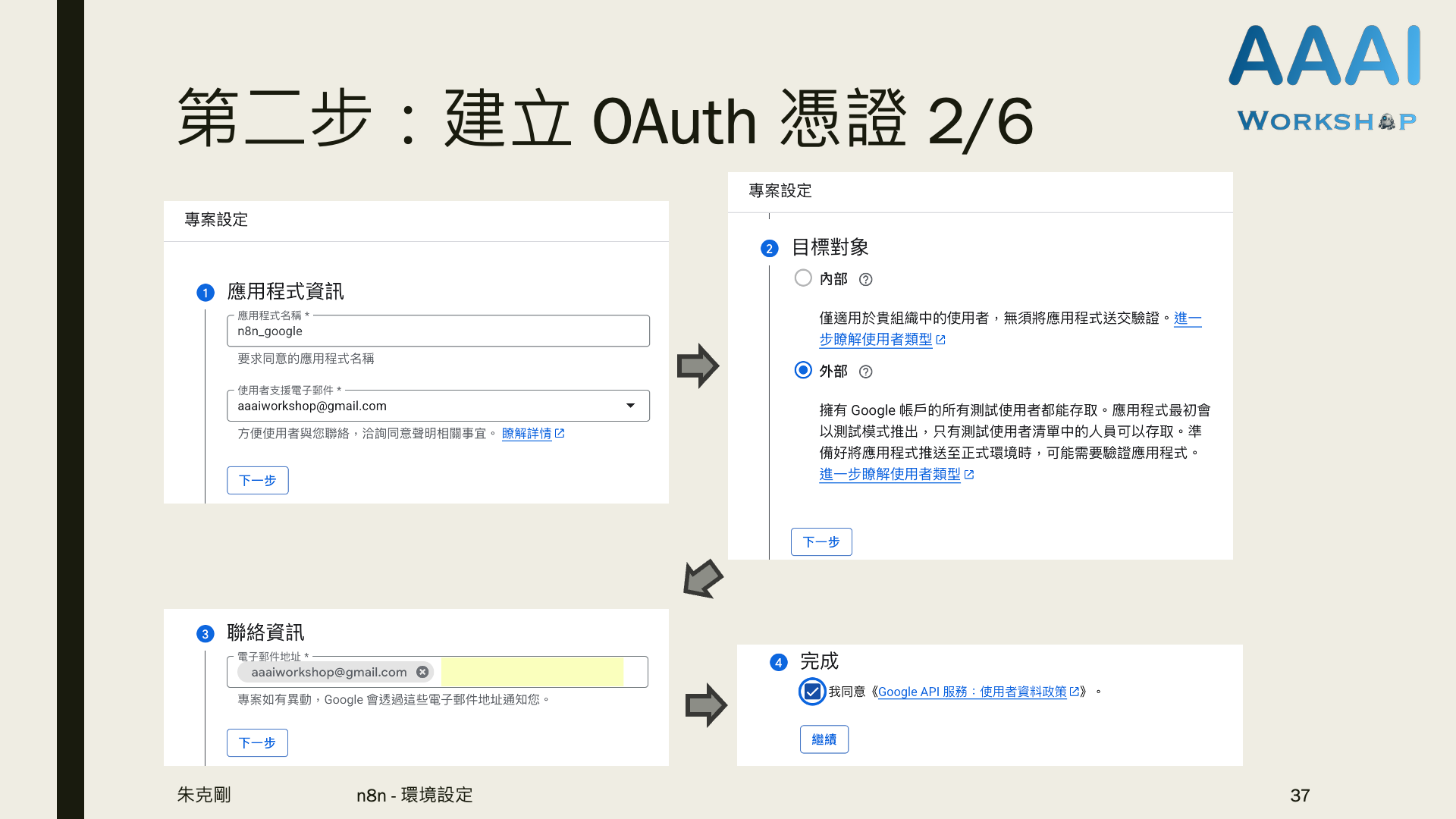Click 下一步 under 聯絡資訊

257,742
